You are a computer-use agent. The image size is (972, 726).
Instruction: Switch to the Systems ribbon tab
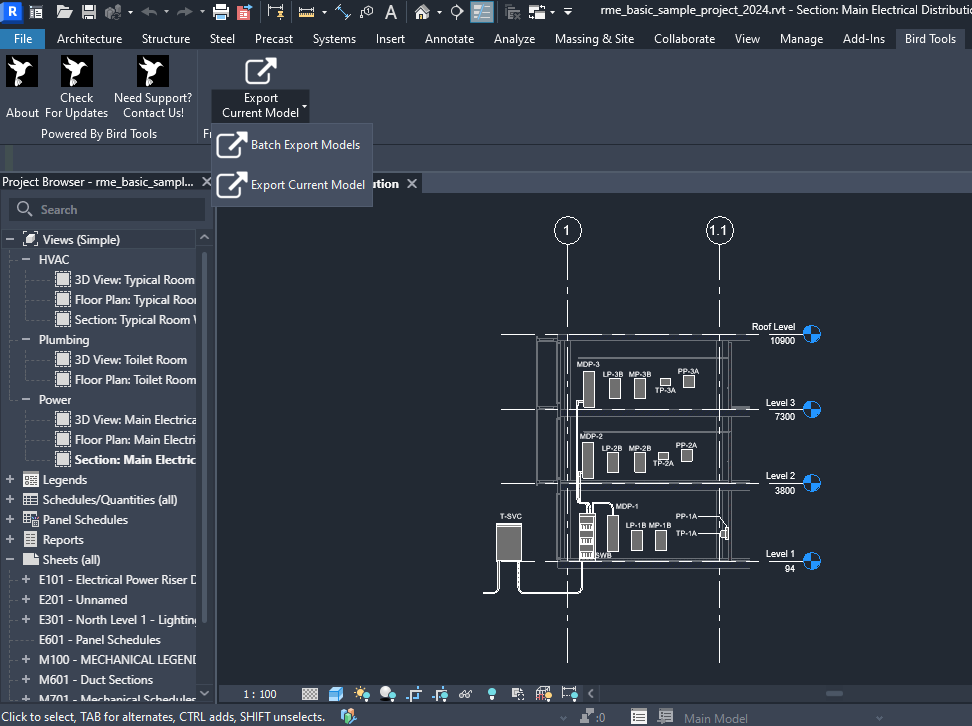[x=334, y=39]
